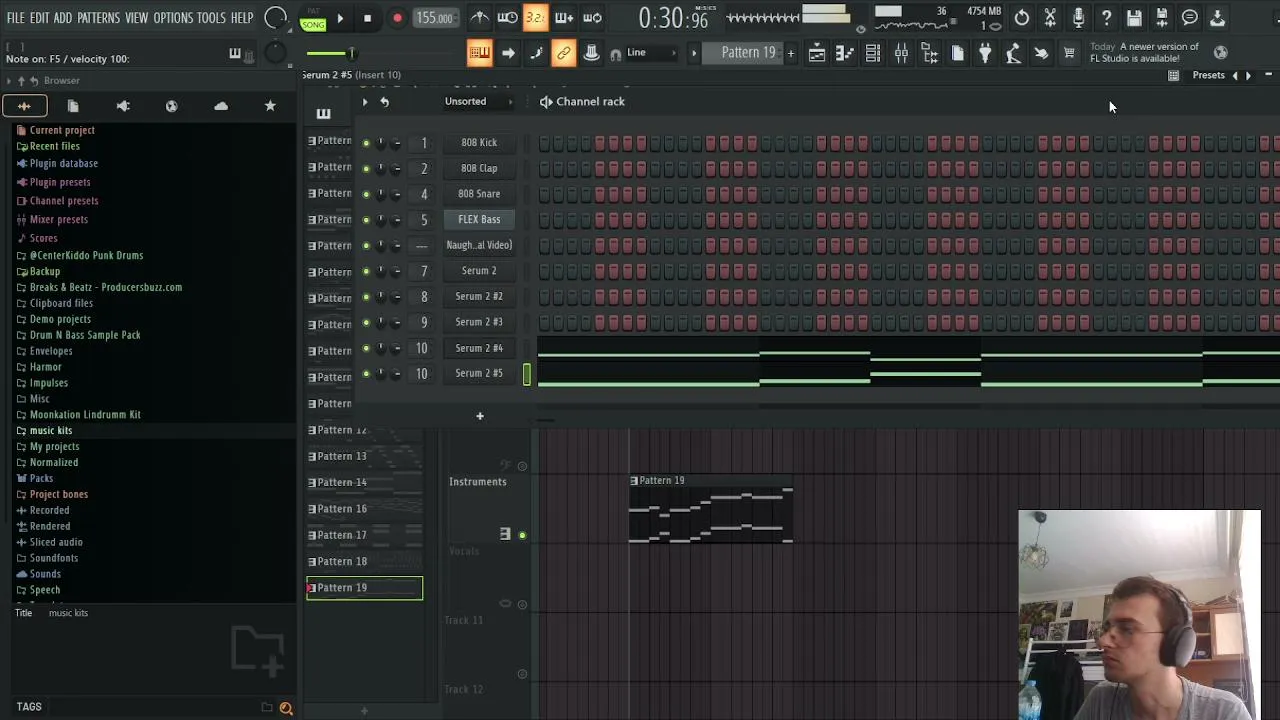The width and height of the screenshot is (1280, 720).
Task: Save the project with the floppy disk icon
Action: tap(1134, 18)
